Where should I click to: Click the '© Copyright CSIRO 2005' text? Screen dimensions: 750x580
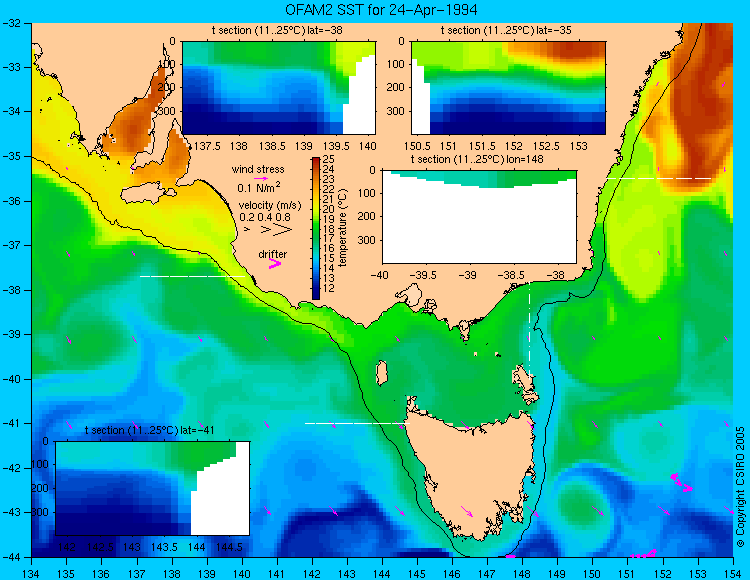(740, 487)
